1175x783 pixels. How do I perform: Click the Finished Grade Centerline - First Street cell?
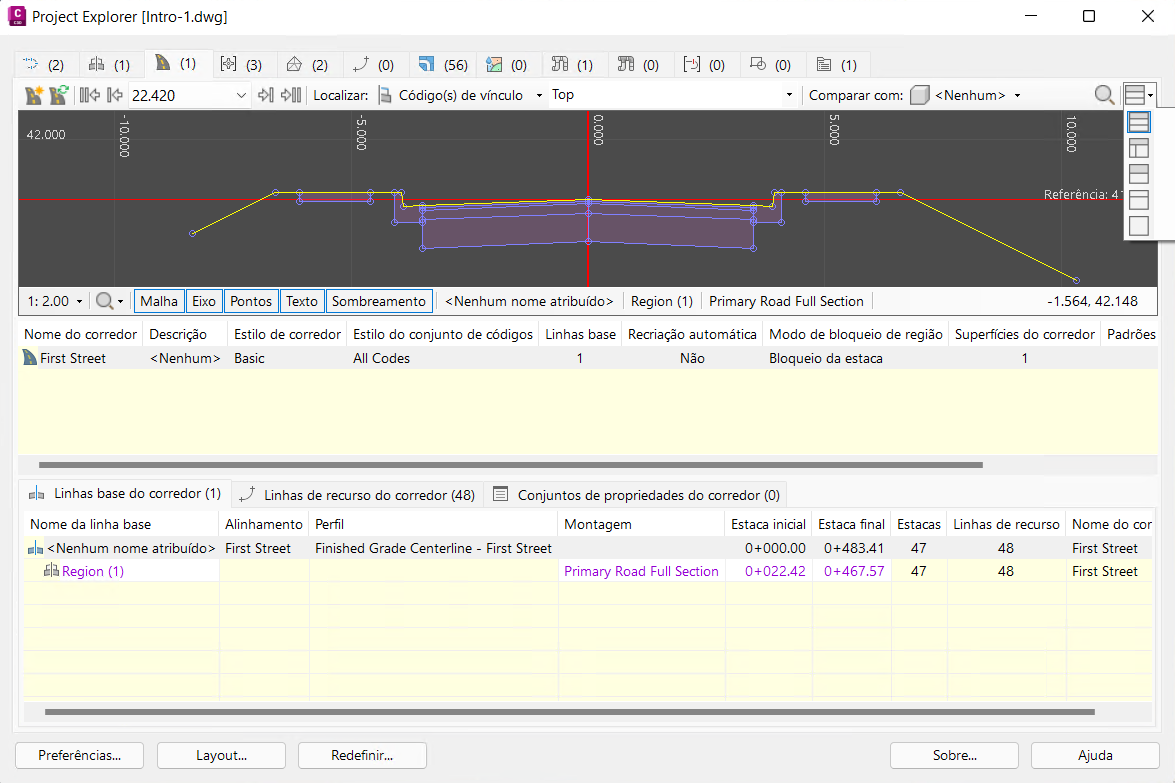click(x=433, y=548)
